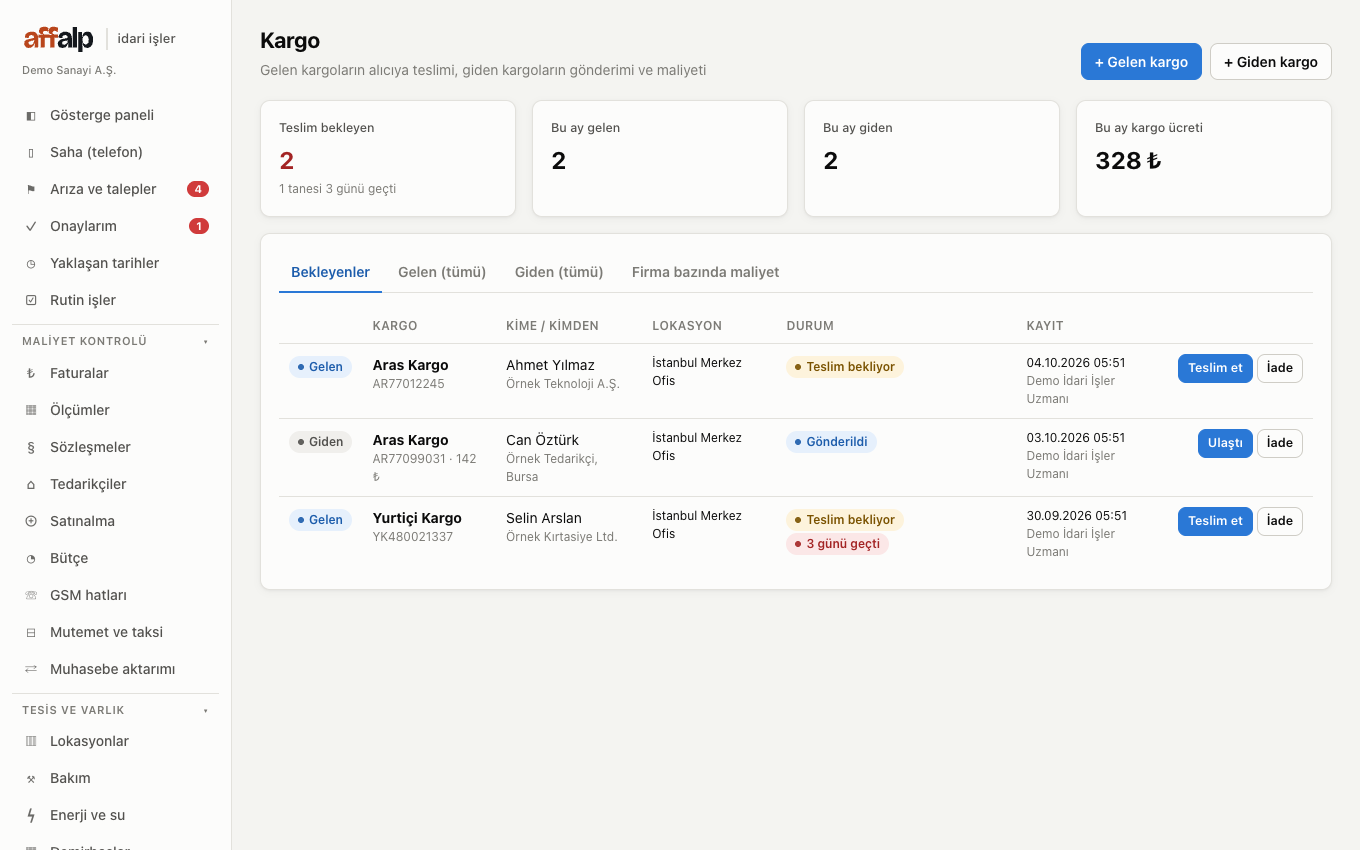Image resolution: width=1360 pixels, height=850 pixels.
Task: Click İade for Ahmet Yılmaz shipment
Action: point(1280,368)
